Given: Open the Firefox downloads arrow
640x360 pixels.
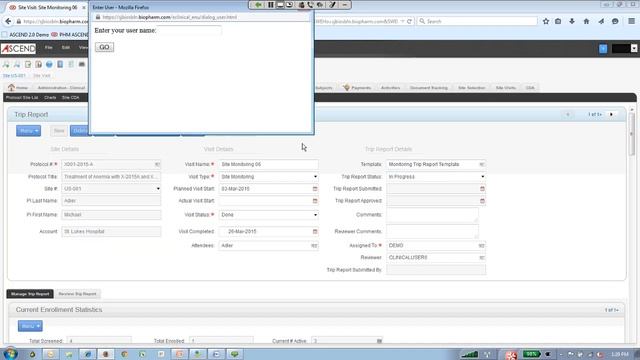Looking at the screenshot, I should [x=572, y=21].
